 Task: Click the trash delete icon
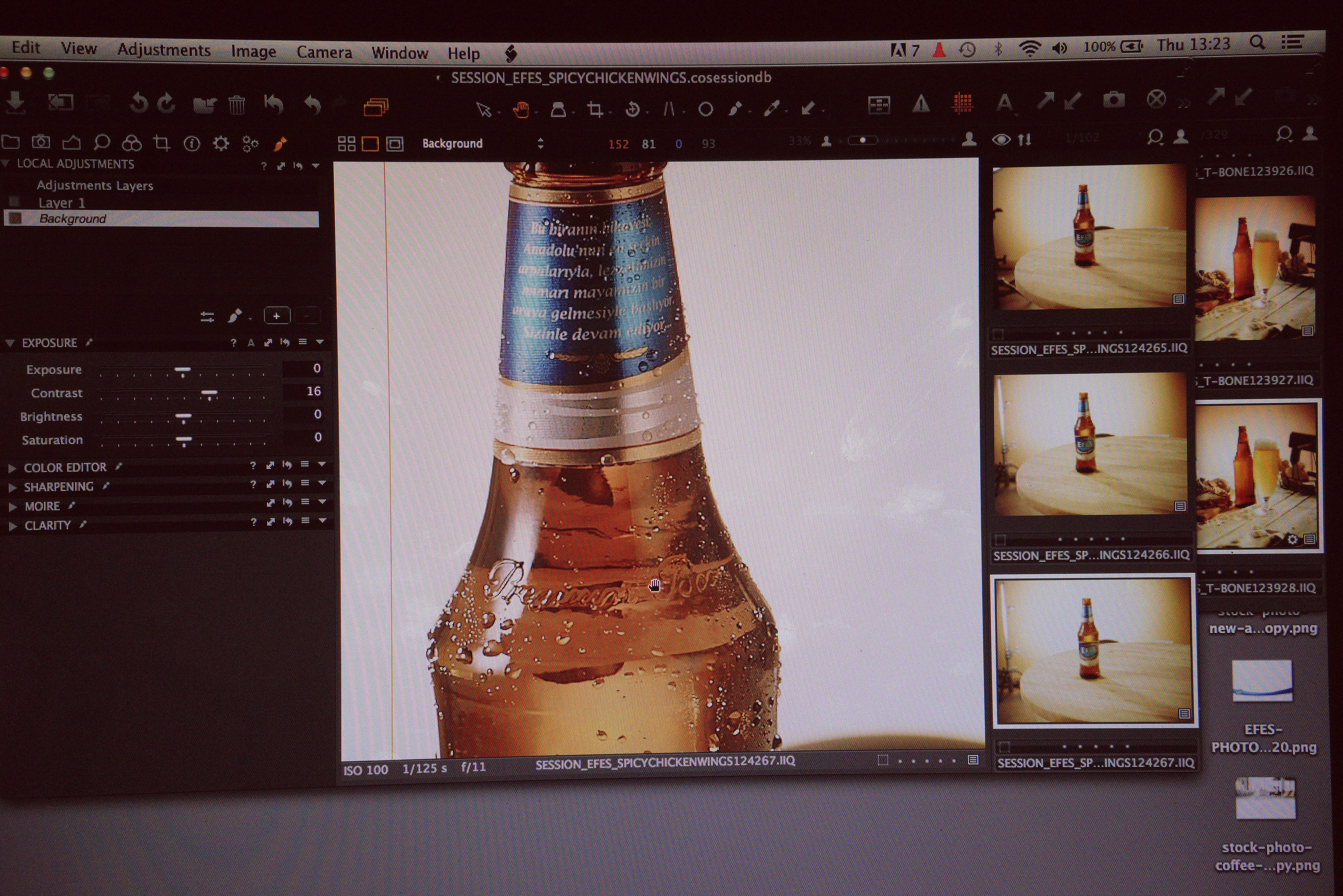(x=237, y=105)
